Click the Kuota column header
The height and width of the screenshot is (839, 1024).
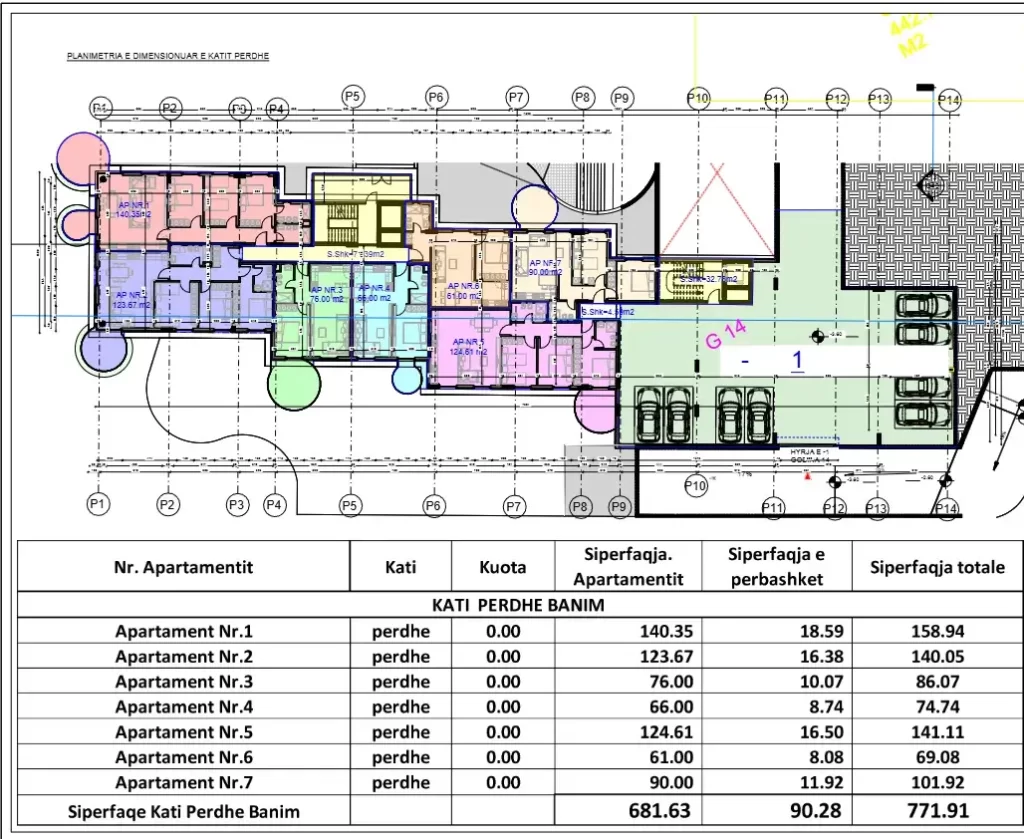(502, 567)
